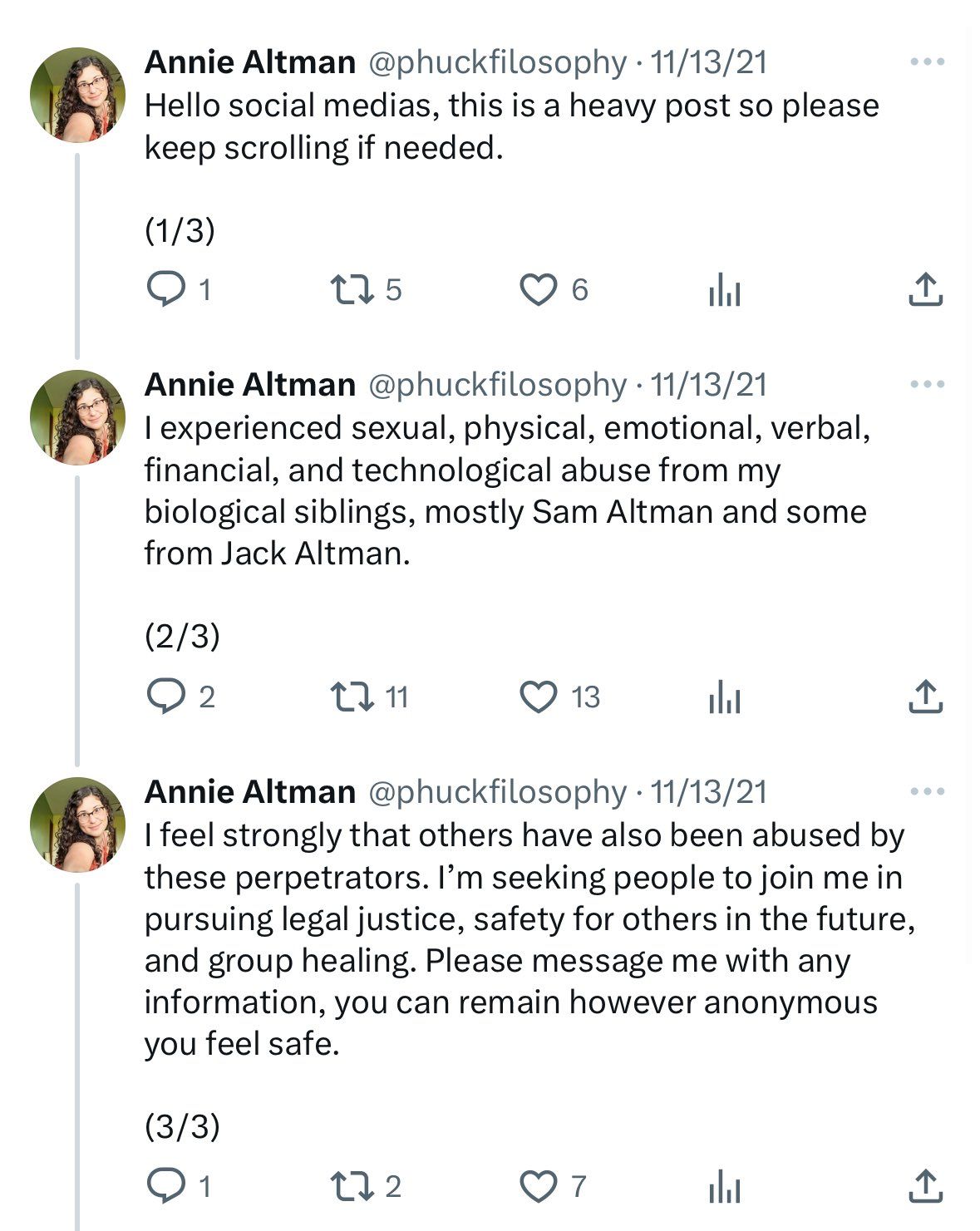Open more options menu on first tweet
This screenshot has width=980, height=1231.
coord(928,62)
